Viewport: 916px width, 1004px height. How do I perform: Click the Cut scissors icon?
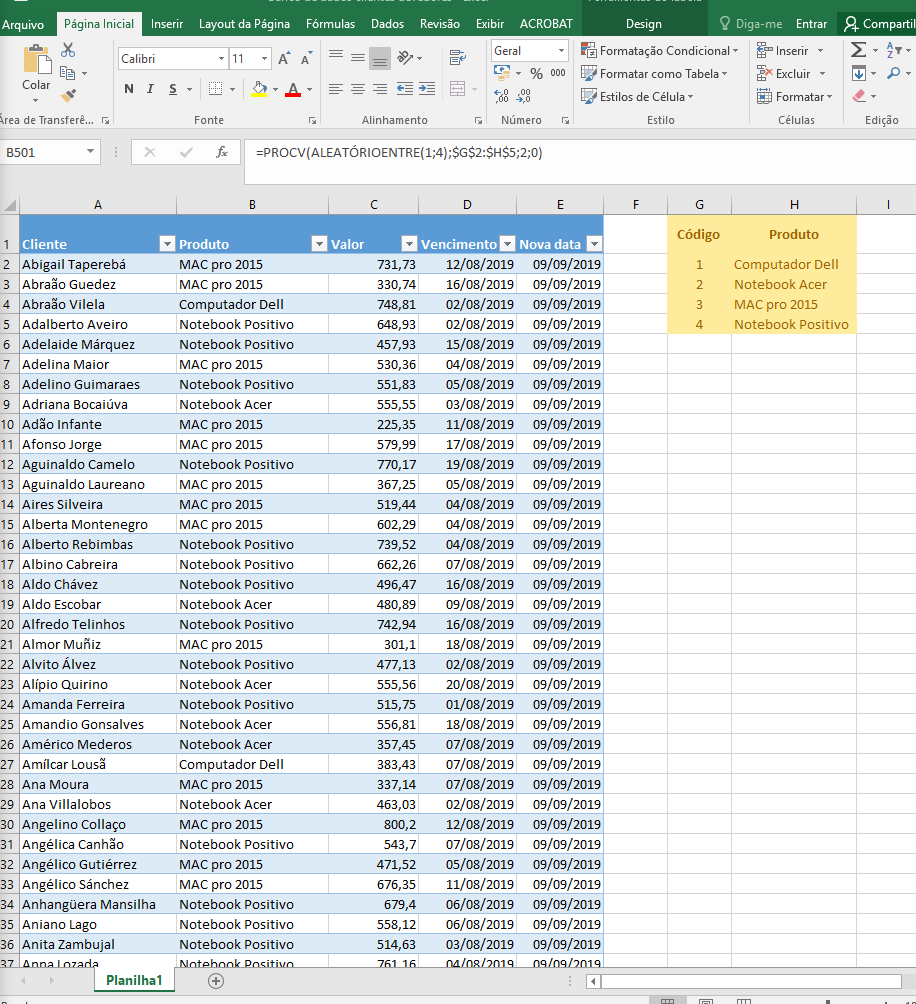click(x=68, y=50)
